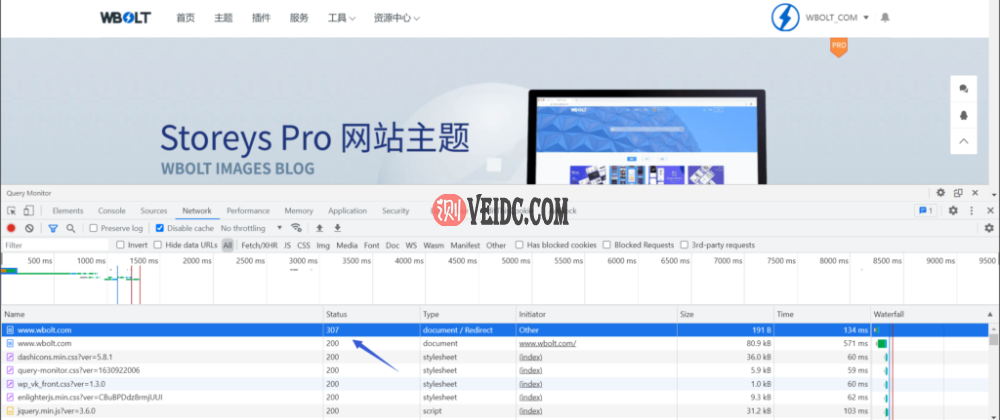The width and height of the screenshot is (1000, 420).
Task: Enable the Preserve log checkbox
Action: 93,228
